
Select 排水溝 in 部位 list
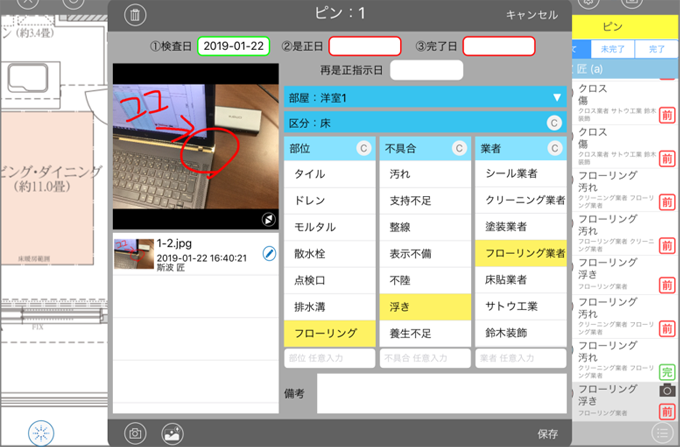point(330,307)
